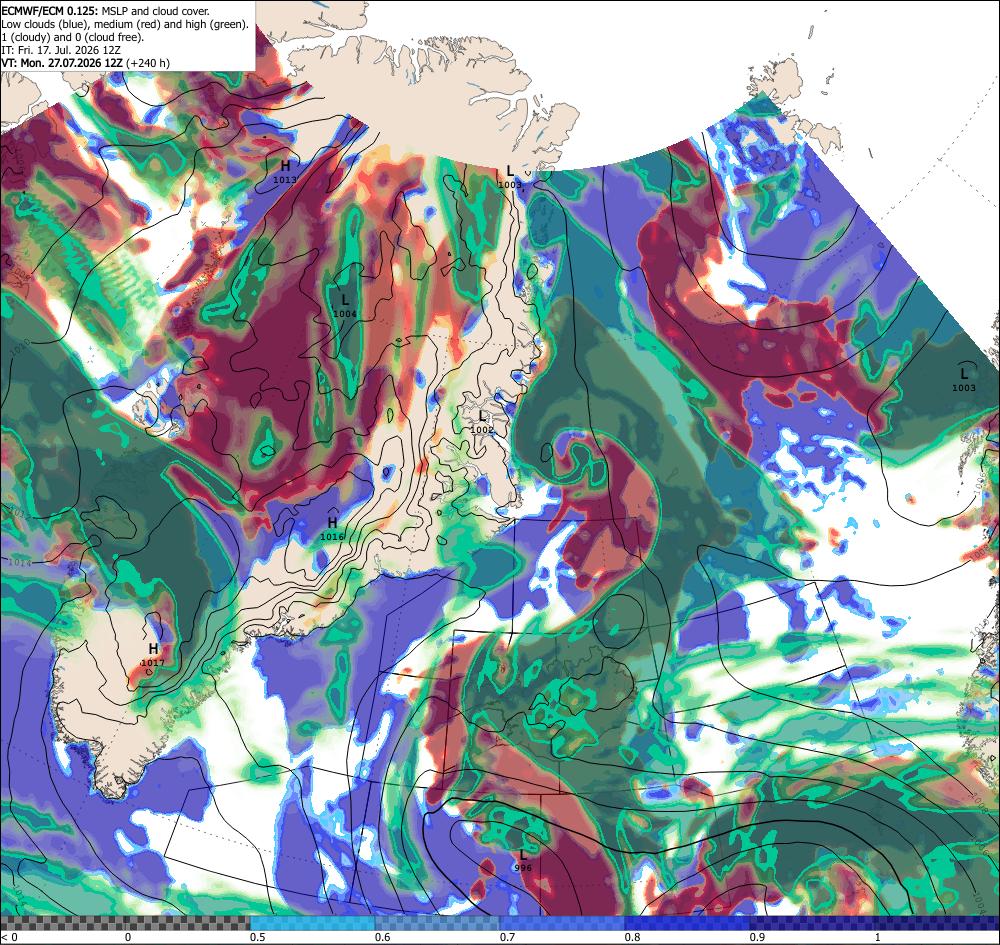Click the 'VT: Mon. 27.07.2026 12Z' valid time

(x=62, y=63)
